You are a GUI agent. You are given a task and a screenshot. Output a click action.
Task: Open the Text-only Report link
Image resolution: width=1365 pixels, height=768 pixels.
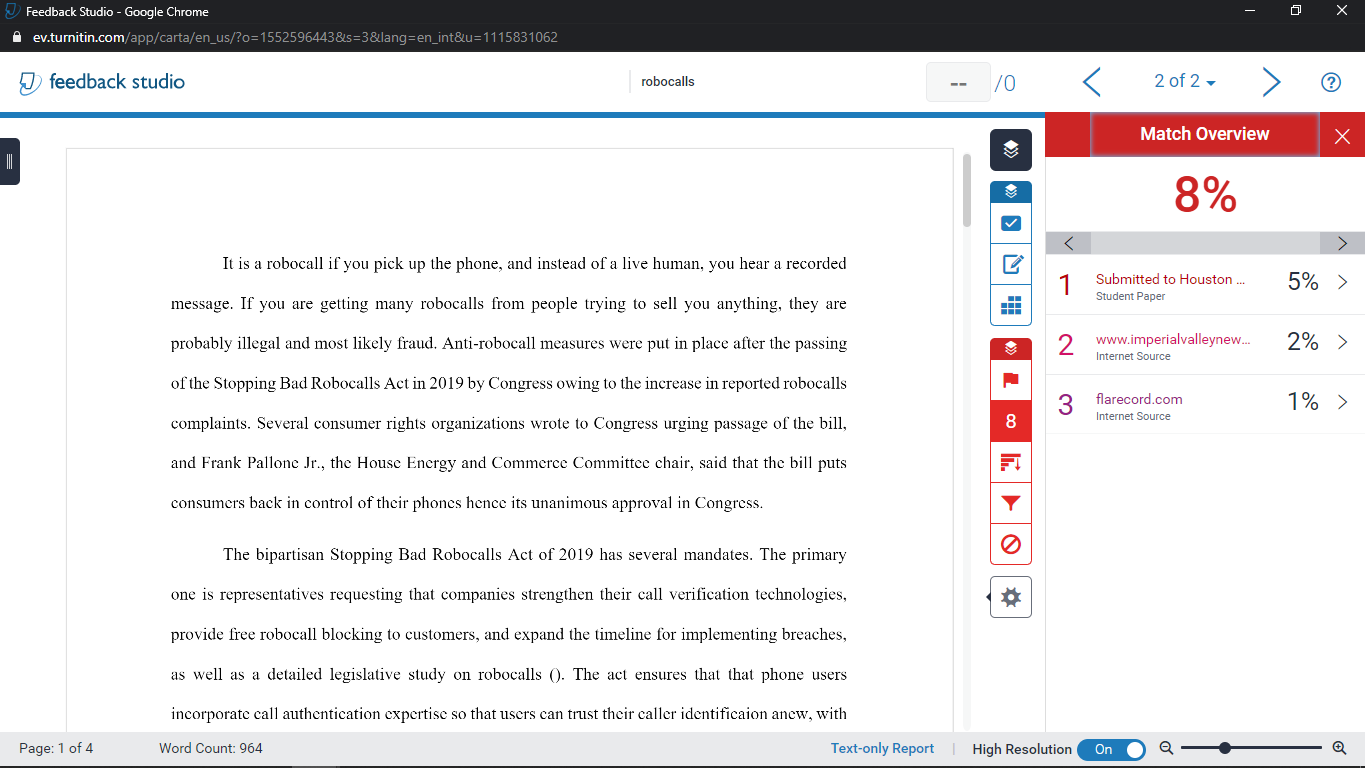coord(882,748)
